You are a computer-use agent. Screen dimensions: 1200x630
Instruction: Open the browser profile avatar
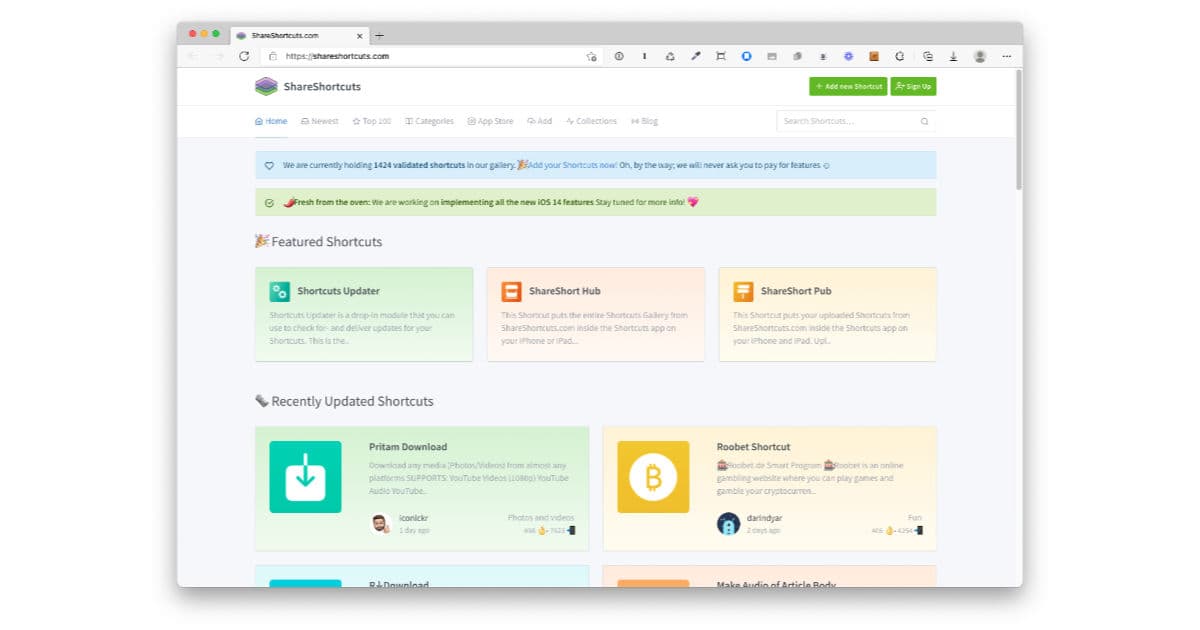pyautogui.click(x=980, y=56)
